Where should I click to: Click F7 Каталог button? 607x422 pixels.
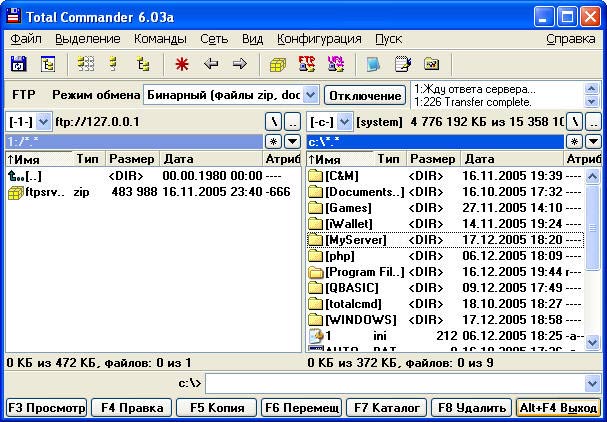click(386, 408)
